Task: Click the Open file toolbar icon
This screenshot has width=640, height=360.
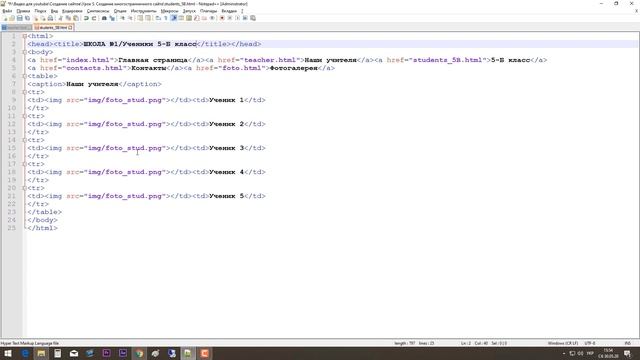Action: coord(12,18)
